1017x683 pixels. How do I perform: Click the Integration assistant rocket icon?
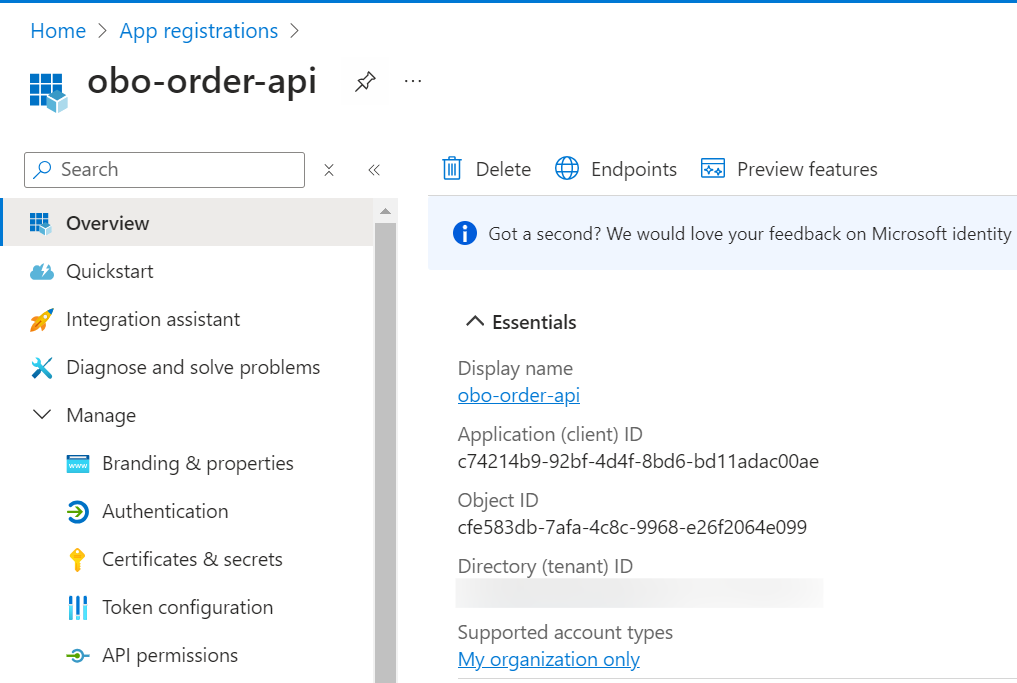(x=42, y=319)
